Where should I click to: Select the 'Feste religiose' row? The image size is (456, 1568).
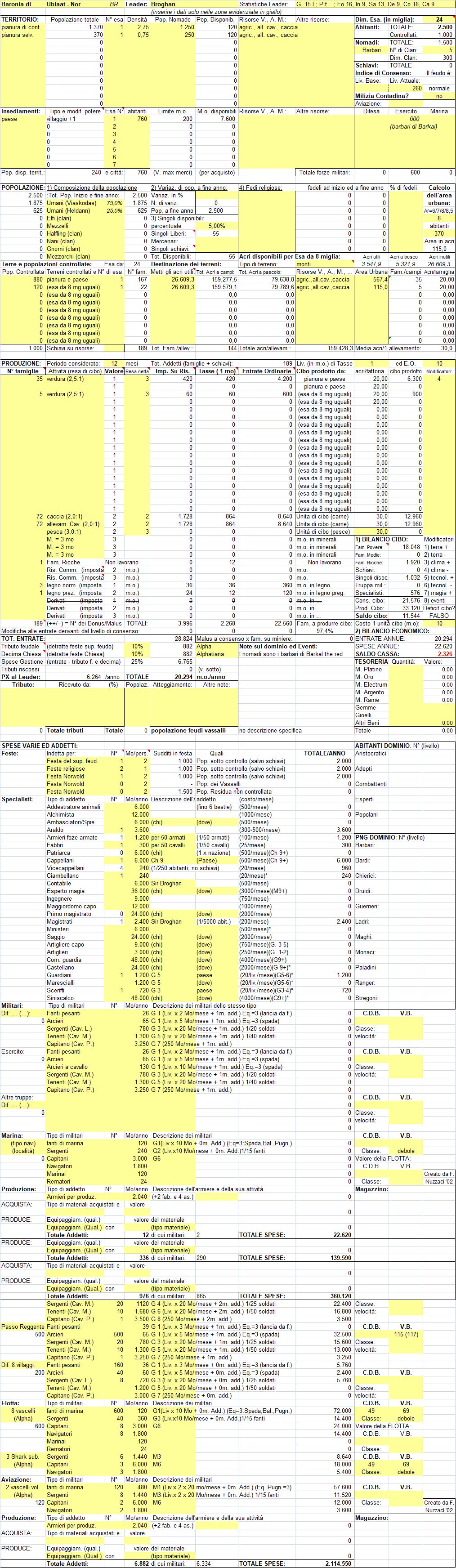pos(66,769)
